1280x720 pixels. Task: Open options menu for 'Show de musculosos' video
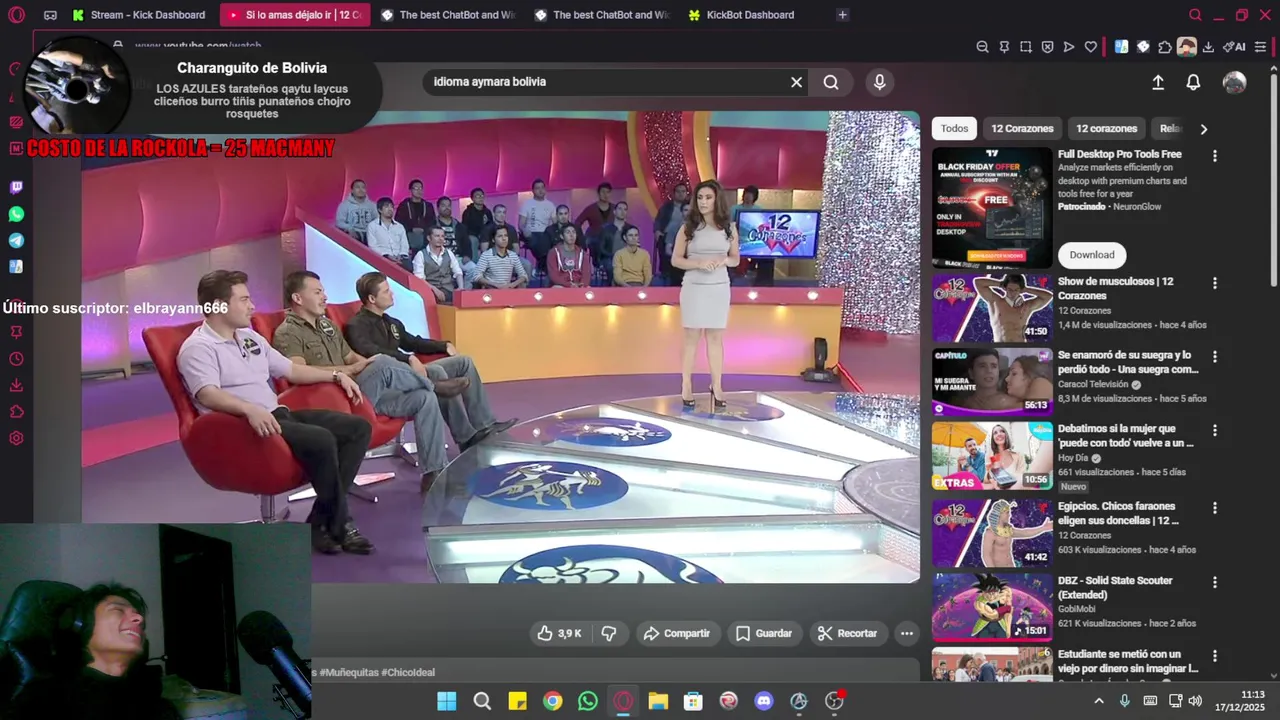pos(1215,283)
